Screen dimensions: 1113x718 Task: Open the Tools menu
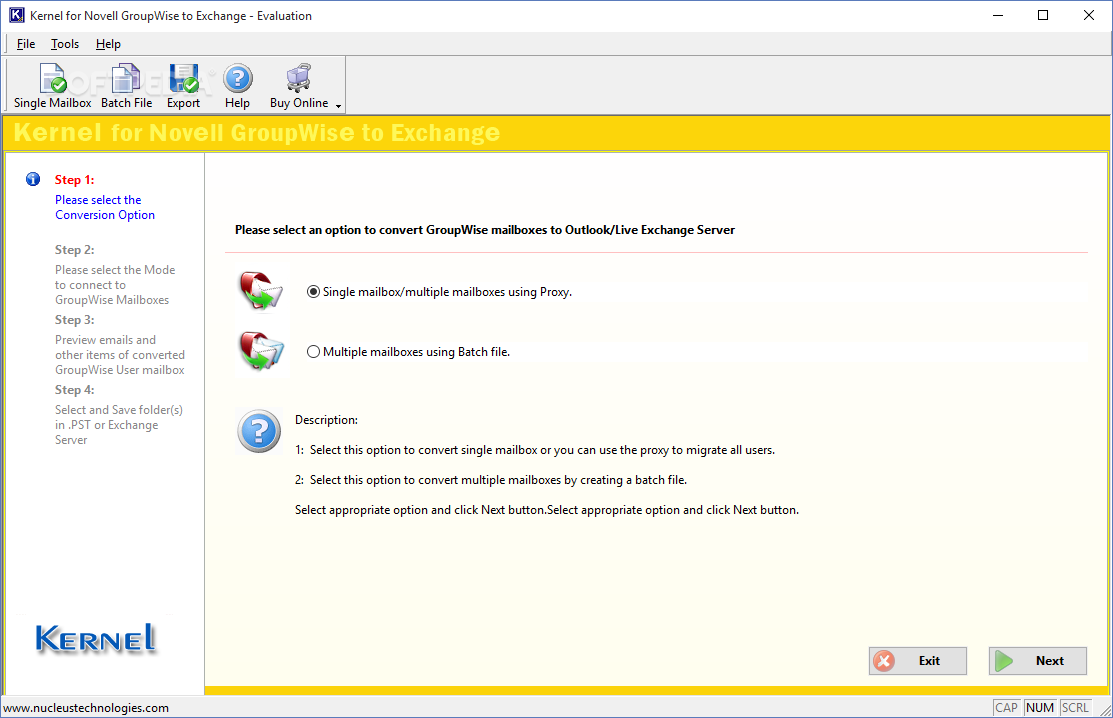(x=65, y=44)
